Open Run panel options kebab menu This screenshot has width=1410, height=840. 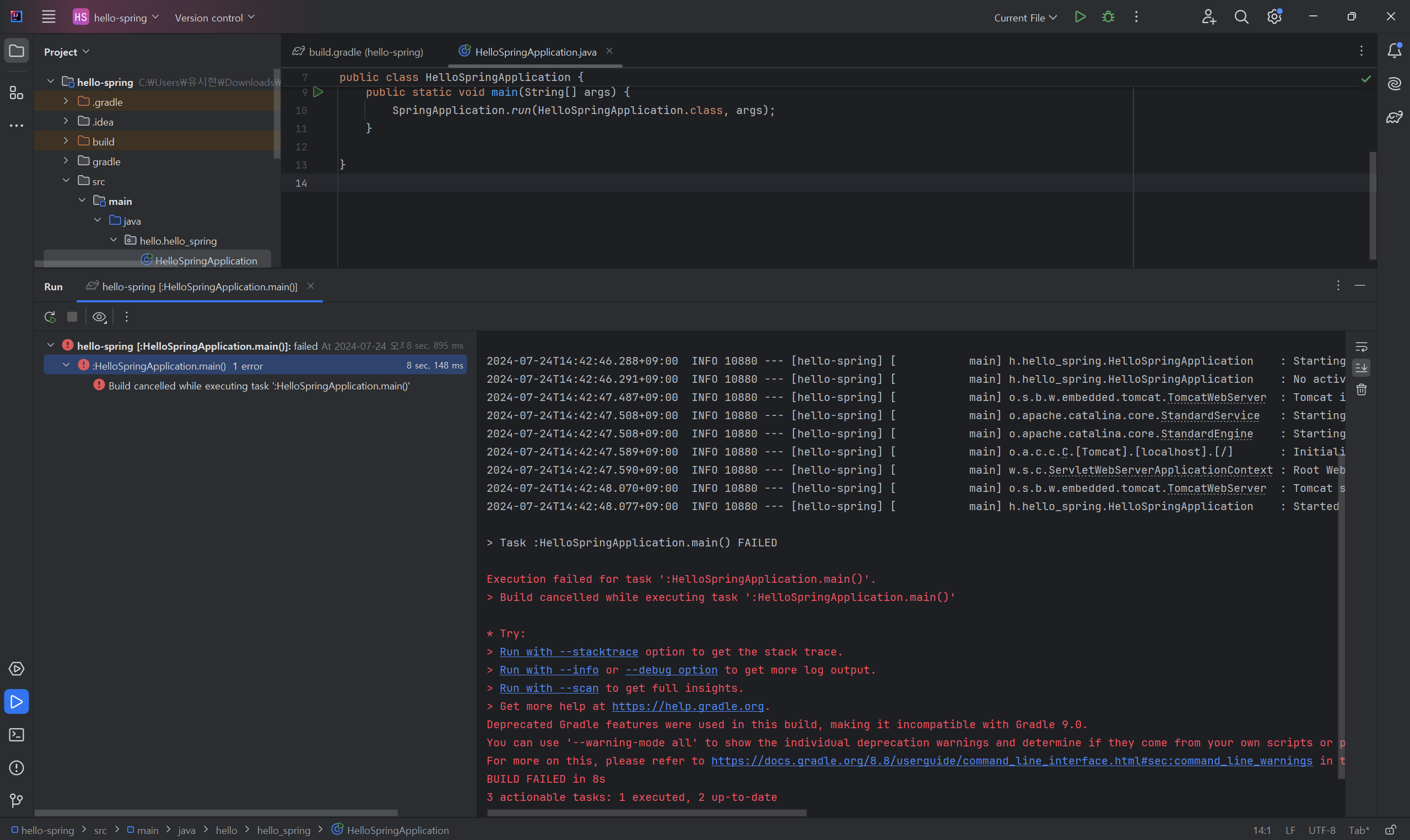tap(1338, 285)
